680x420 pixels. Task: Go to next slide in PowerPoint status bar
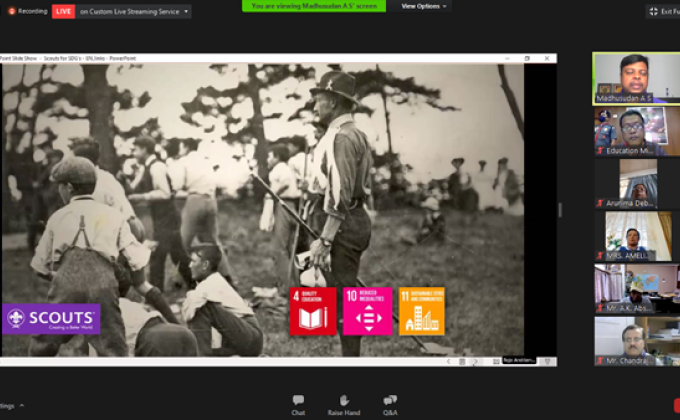475,361
